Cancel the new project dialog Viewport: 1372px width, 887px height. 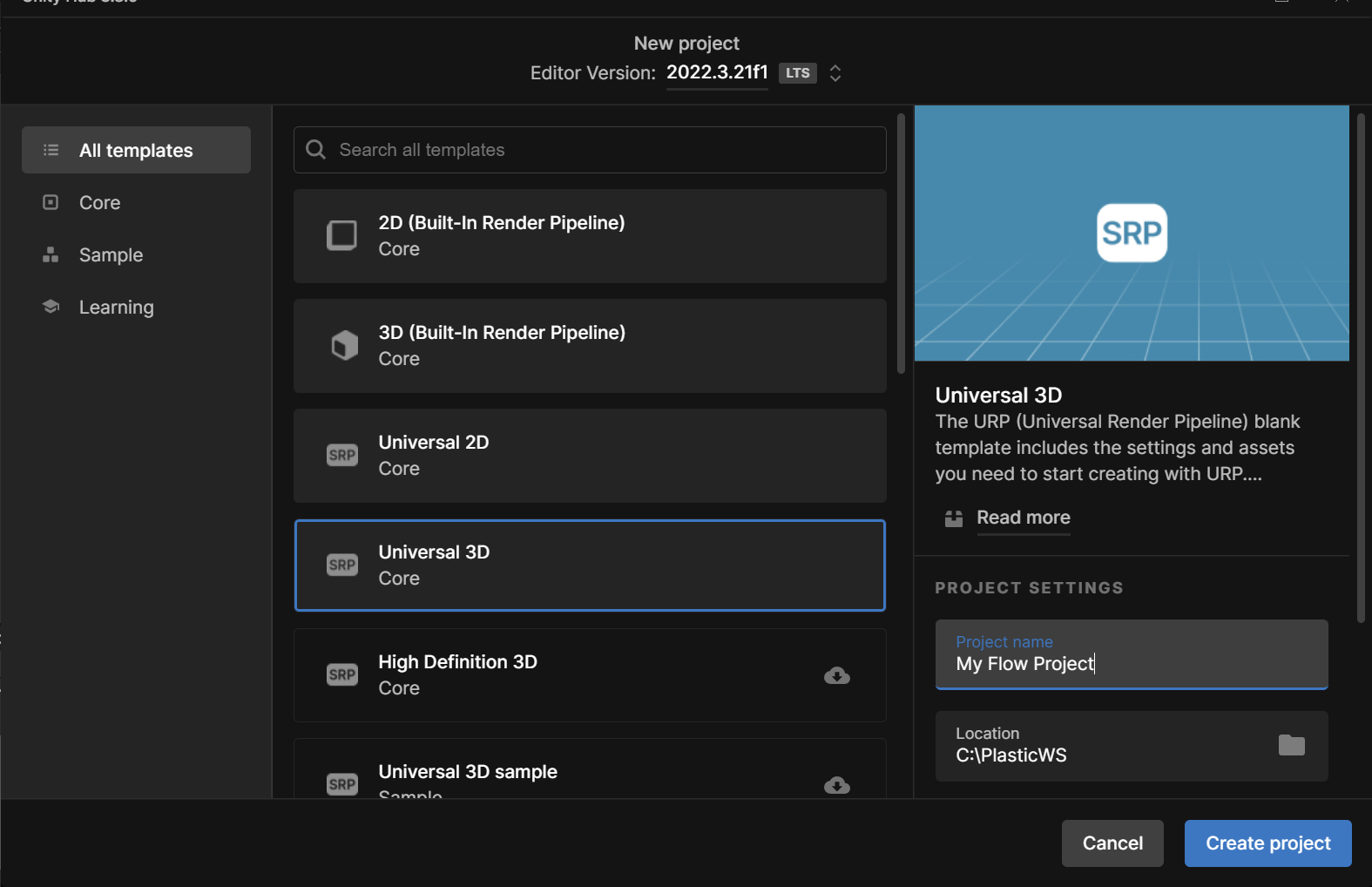click(x=1112, y=843)
